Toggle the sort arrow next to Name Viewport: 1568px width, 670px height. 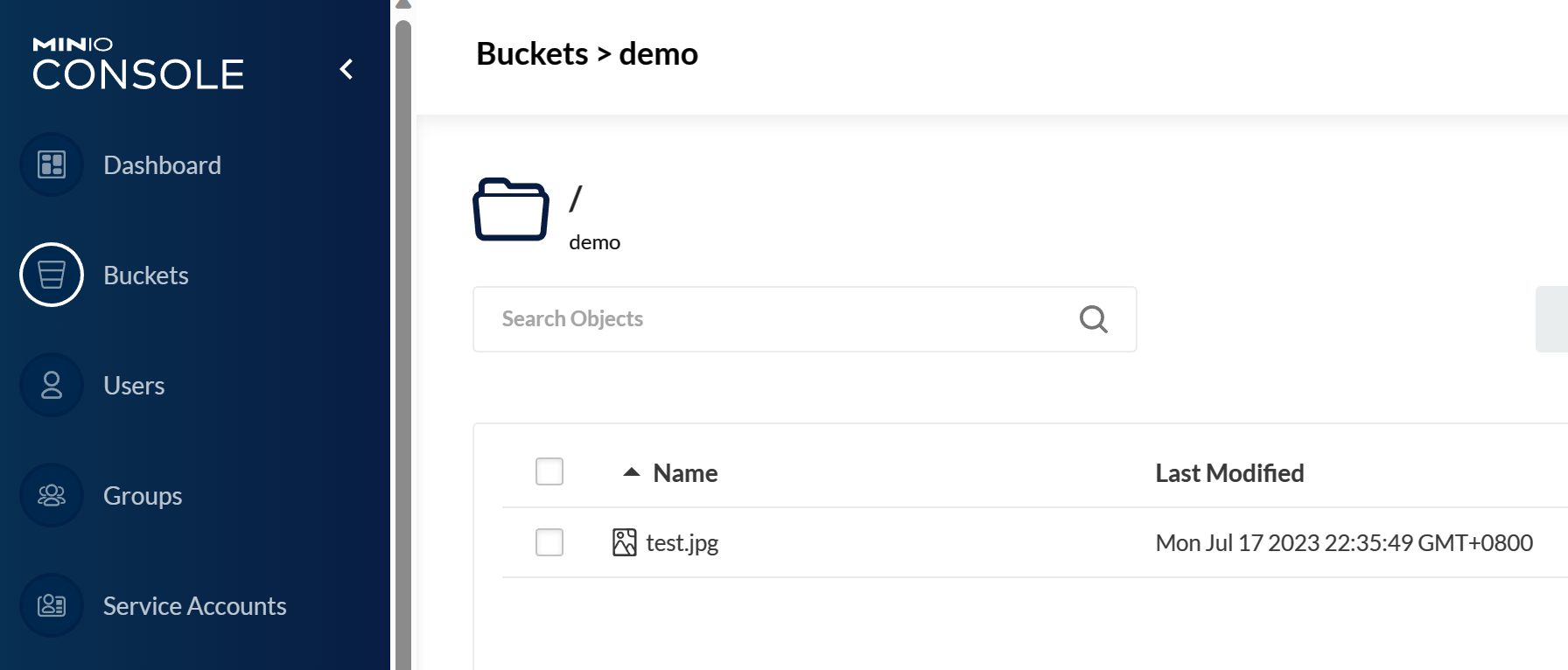632,472
